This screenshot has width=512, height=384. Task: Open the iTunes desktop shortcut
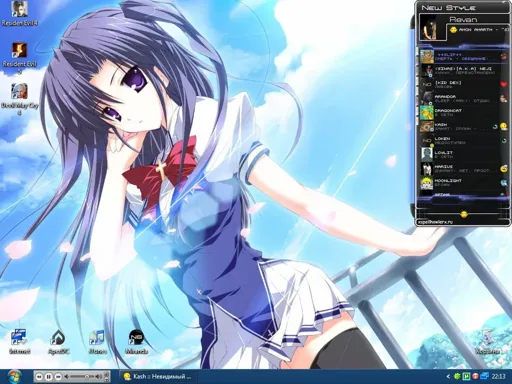(x=98, y=341)
